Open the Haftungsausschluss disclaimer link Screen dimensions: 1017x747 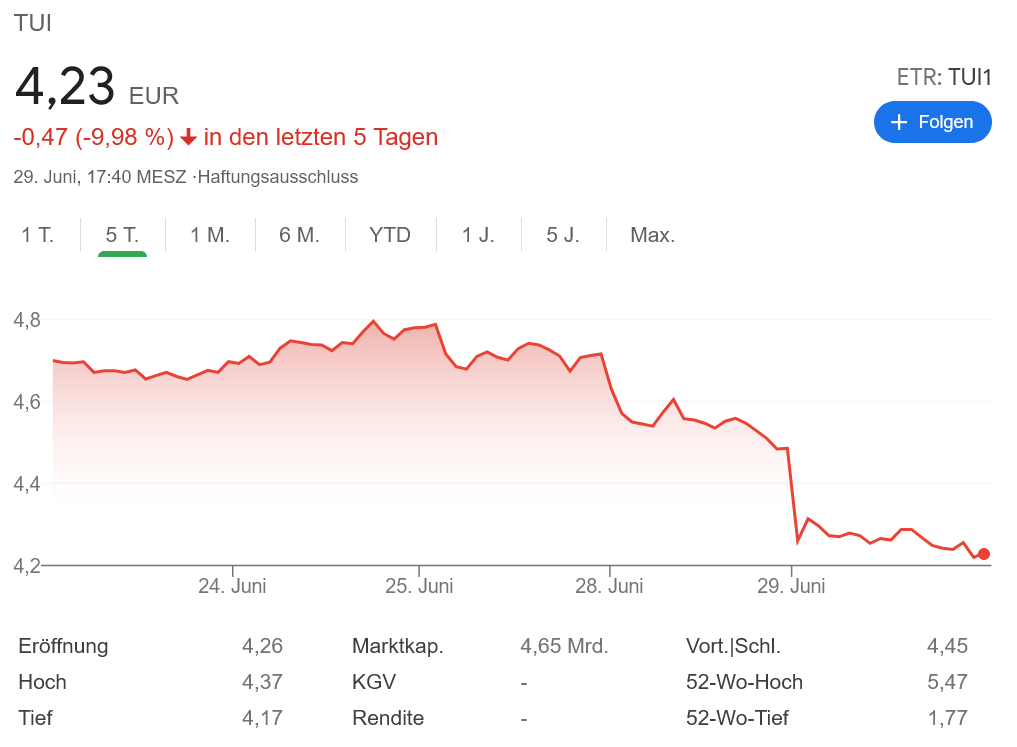(x=278, y=177)
